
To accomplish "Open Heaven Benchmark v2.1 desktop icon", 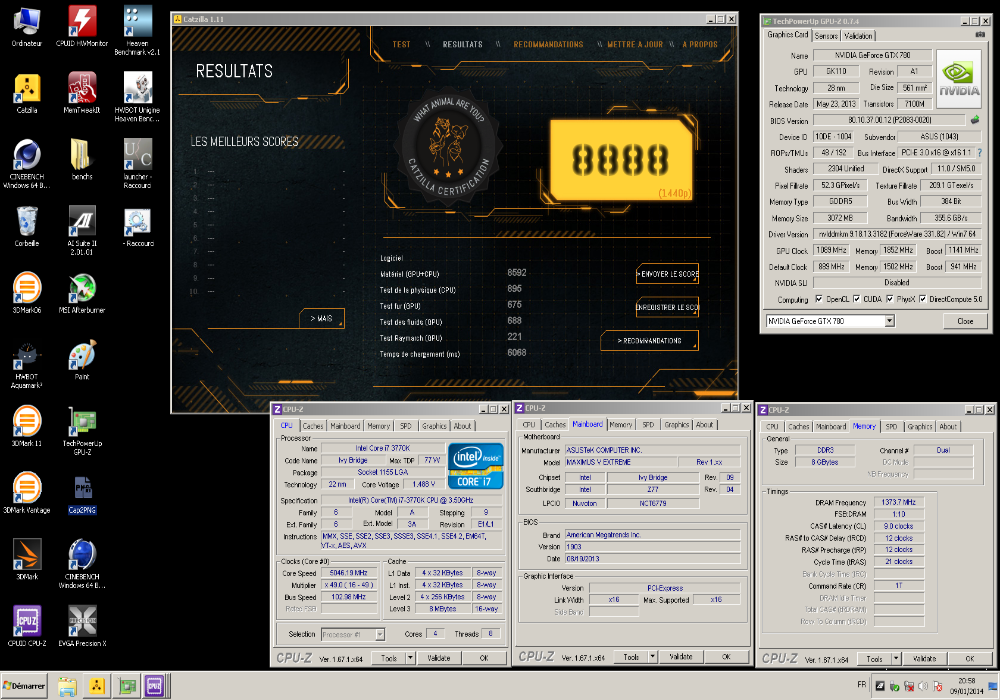I will point(137,29).
